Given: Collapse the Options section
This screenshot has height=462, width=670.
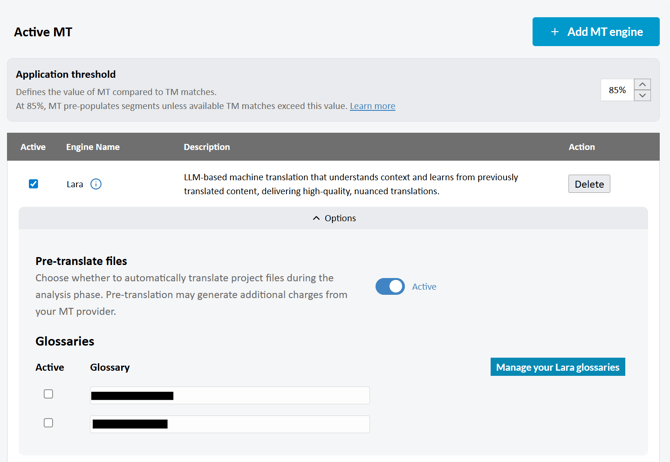Looking at the screenshot, I should pos(334,218).
